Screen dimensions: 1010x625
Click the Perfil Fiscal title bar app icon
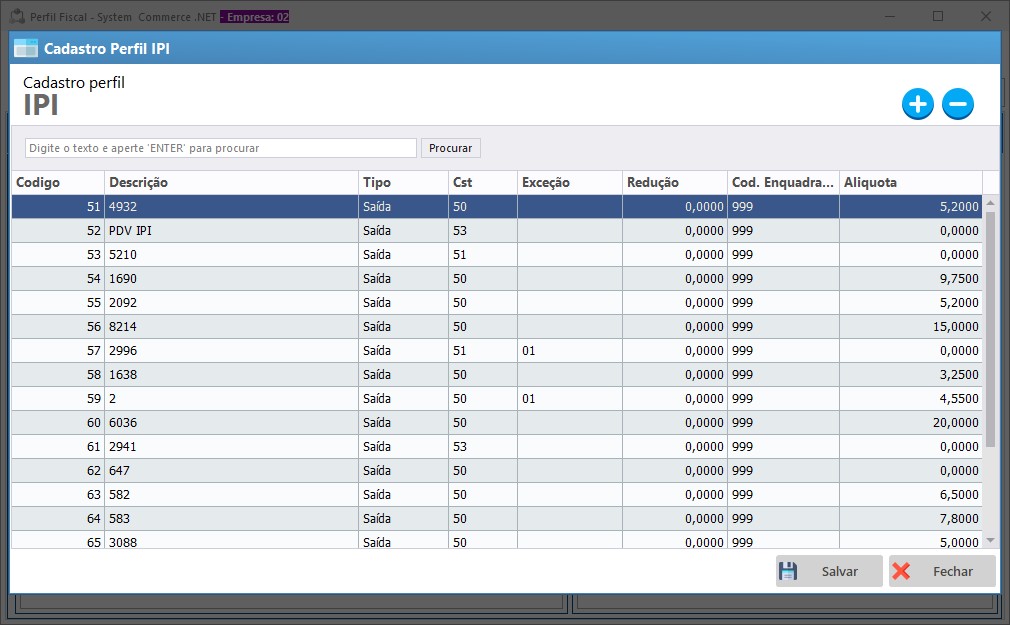pos(16,17)
